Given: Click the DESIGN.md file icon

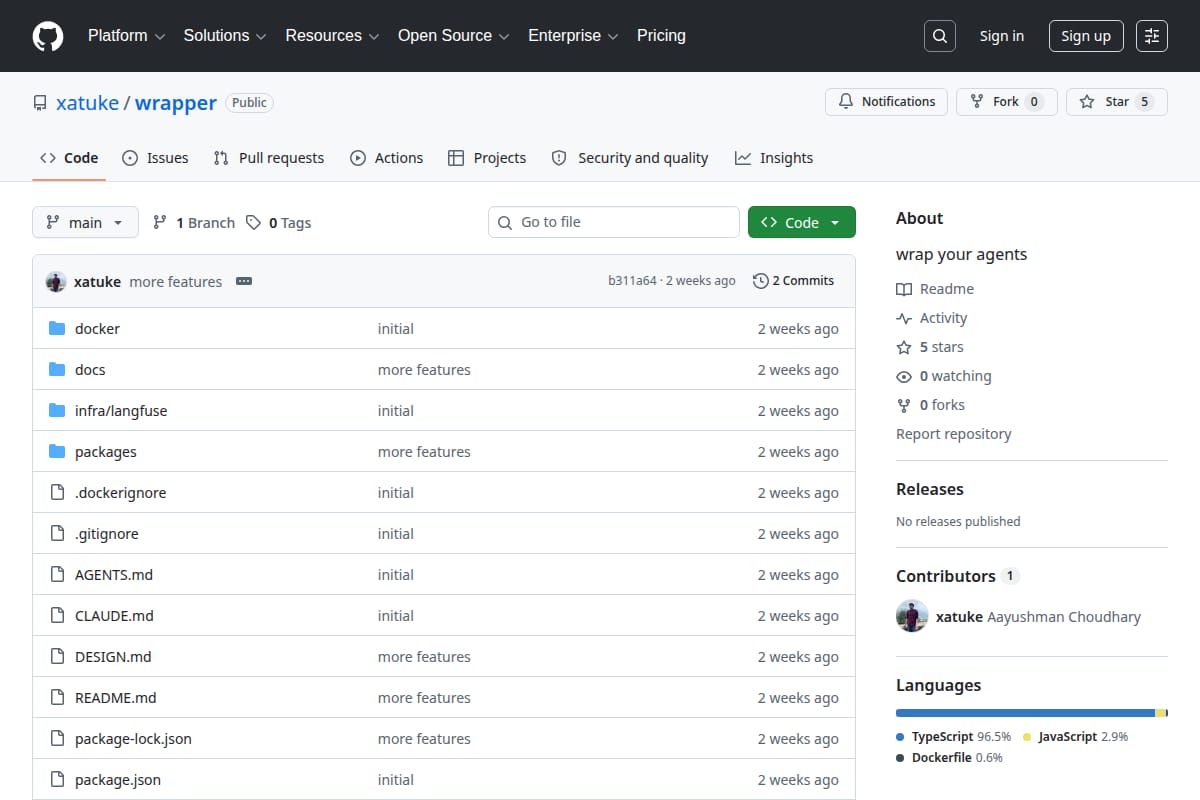Looking at the screenshot, I should 57,657.
